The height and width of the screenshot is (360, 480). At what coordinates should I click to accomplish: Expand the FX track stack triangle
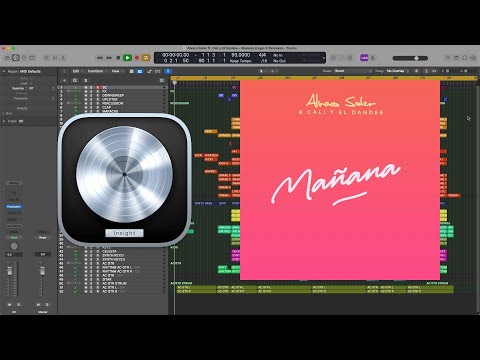tap(68, 91)
